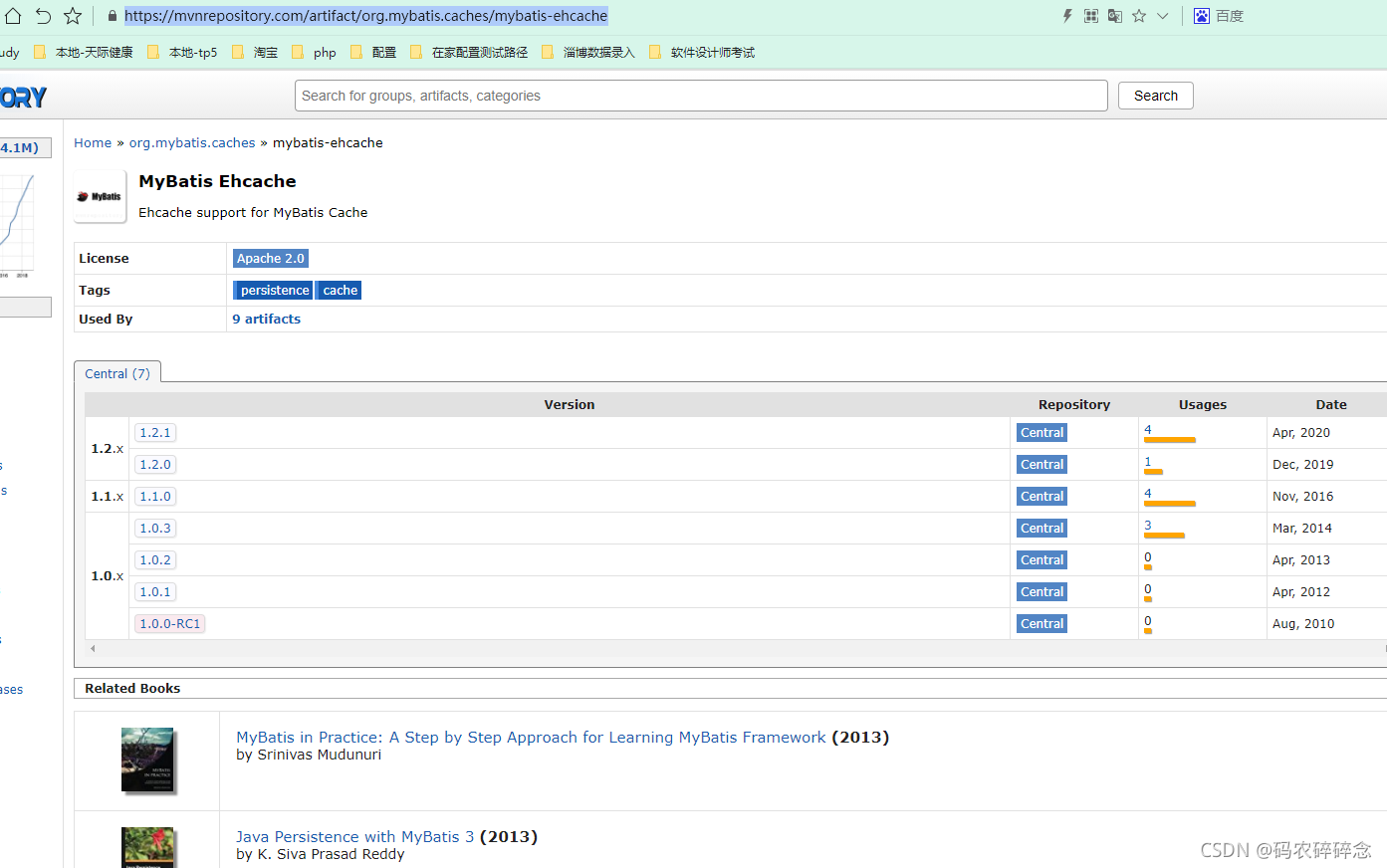1387x868 pixels.
Task: Click Central repository badge for 1.2.1
Action: pyautogui.click(x=1041, y=433)
